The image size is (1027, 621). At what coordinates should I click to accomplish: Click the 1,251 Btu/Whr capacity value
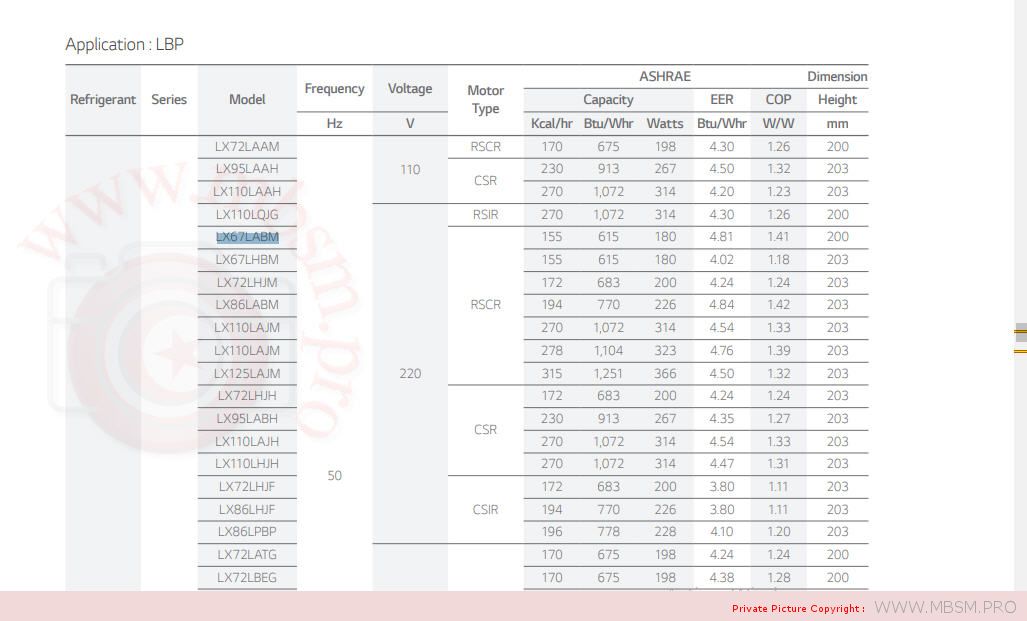608,374
